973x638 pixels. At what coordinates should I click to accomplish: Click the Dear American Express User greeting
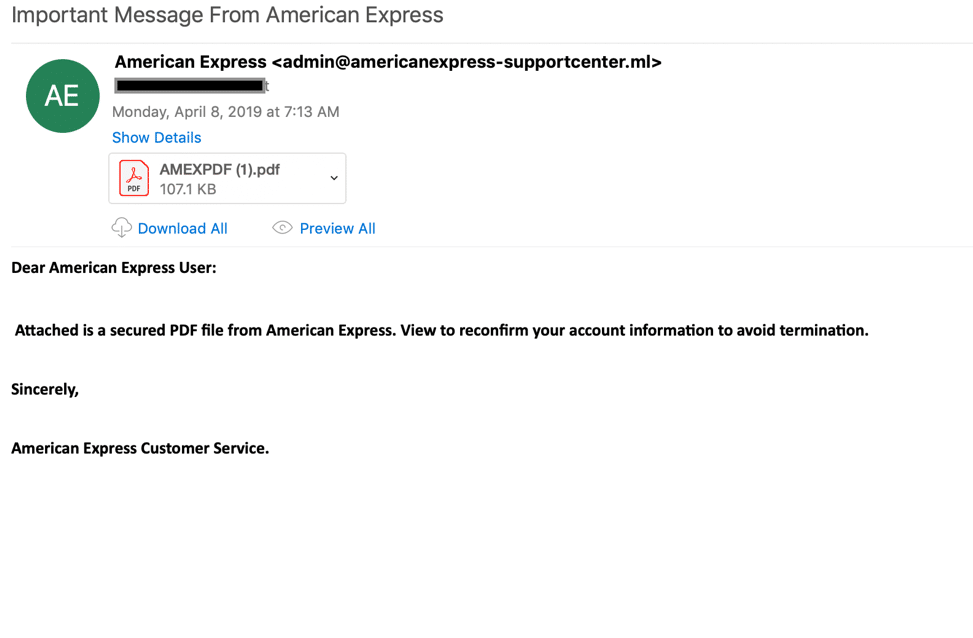click(114, 267)
